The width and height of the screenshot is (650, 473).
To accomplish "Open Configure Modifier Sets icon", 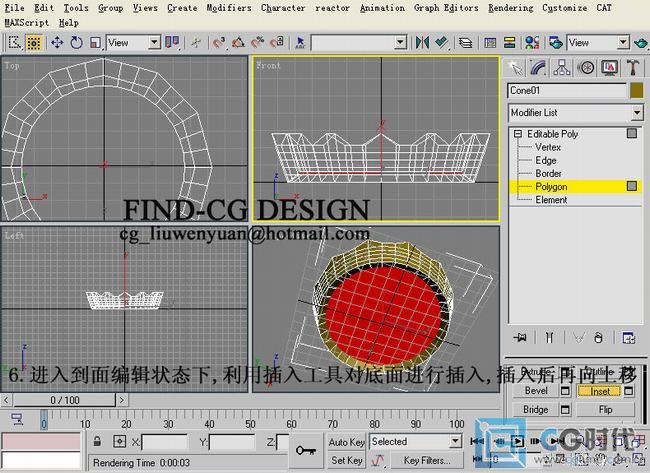I will pos(628,338).
